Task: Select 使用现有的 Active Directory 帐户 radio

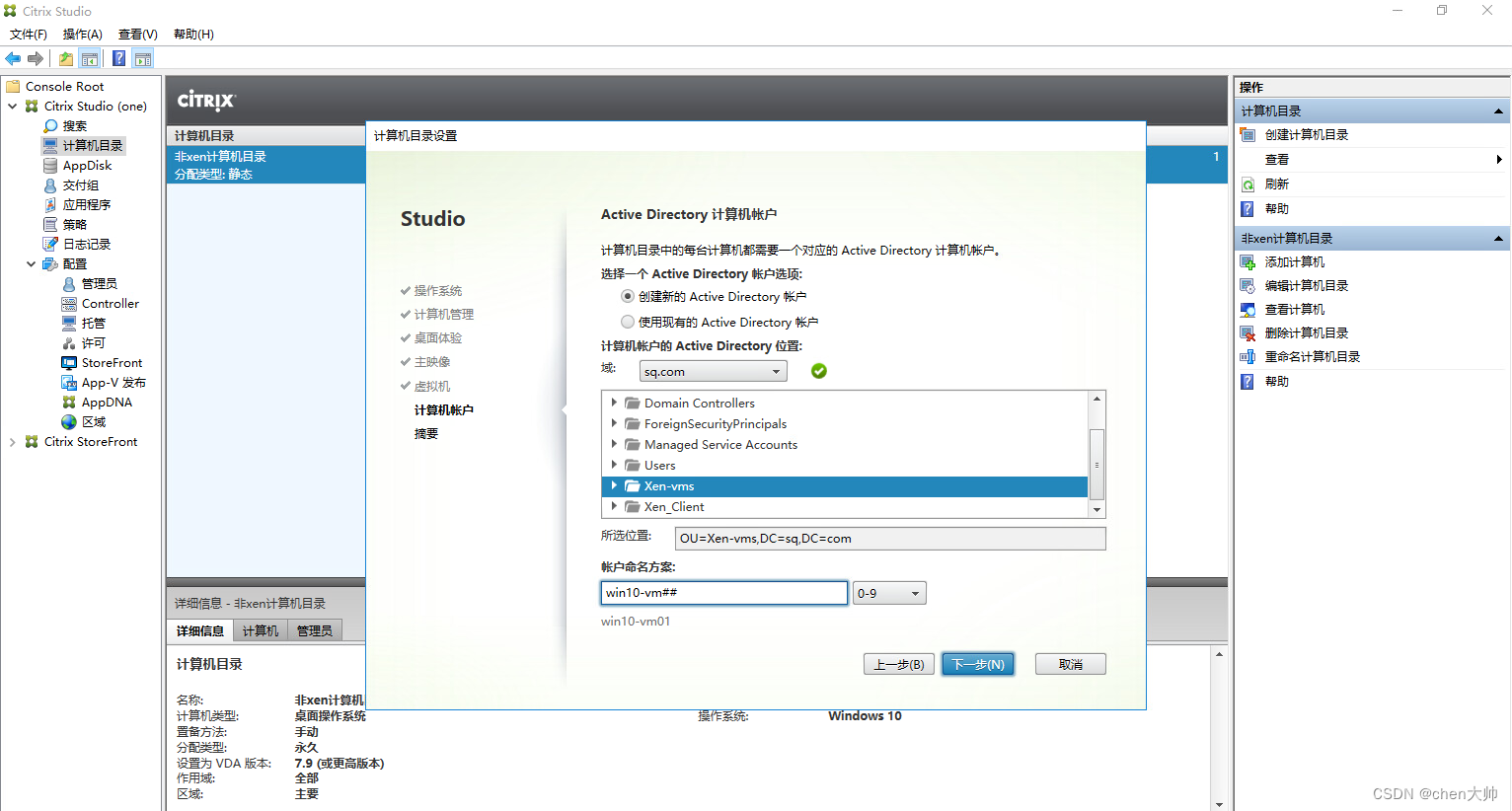Action: [628, 322]
